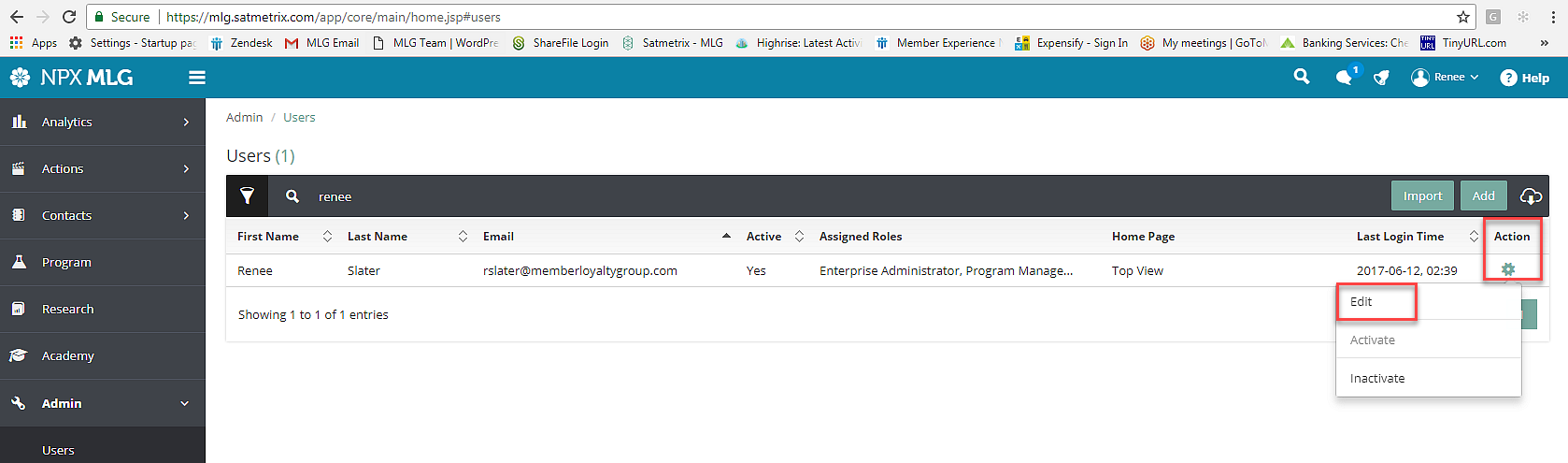
Task: Click the NPX MLG logo
Action: [x=72, y=78]
